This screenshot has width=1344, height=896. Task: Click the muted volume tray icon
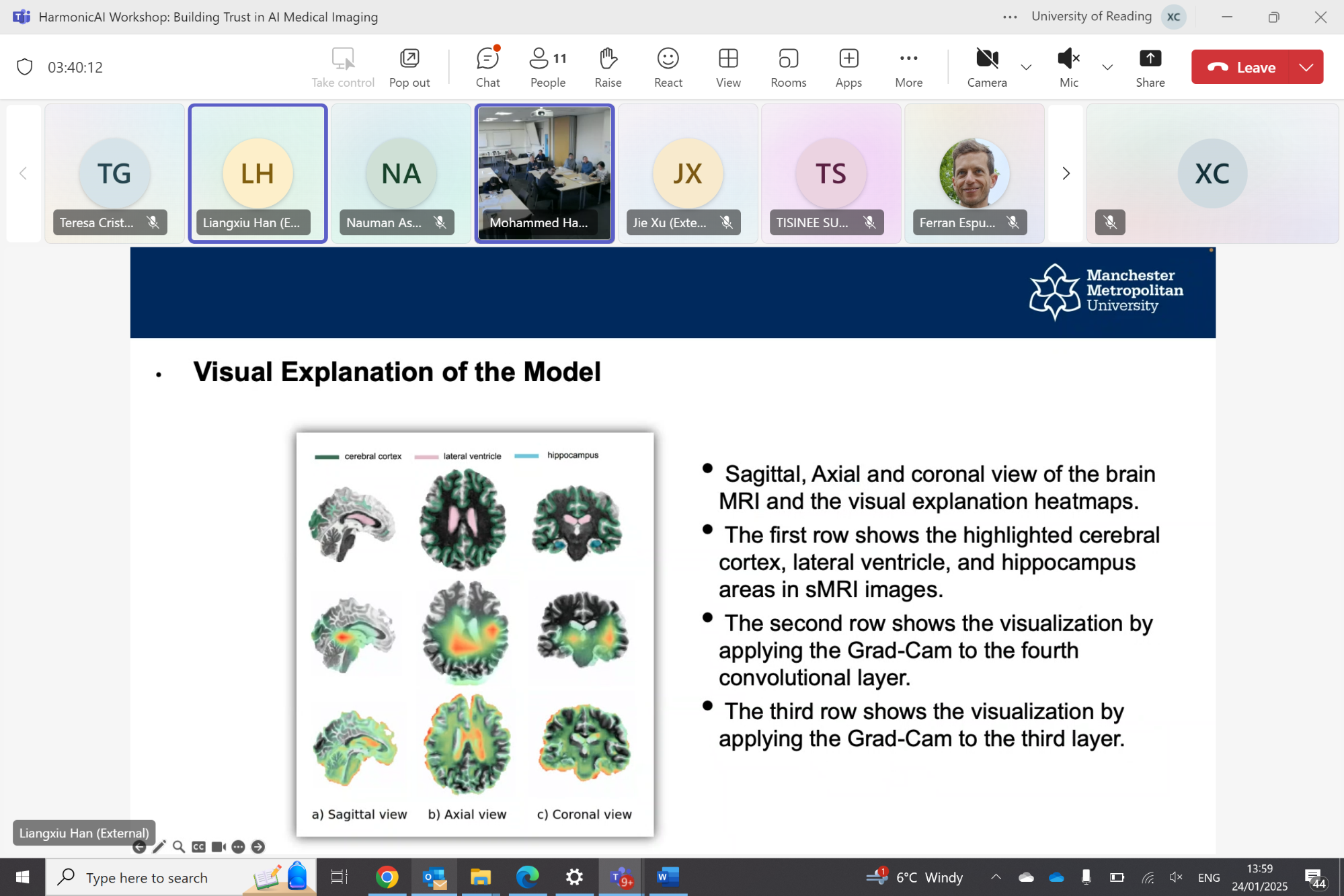[x=1175, y=877]
